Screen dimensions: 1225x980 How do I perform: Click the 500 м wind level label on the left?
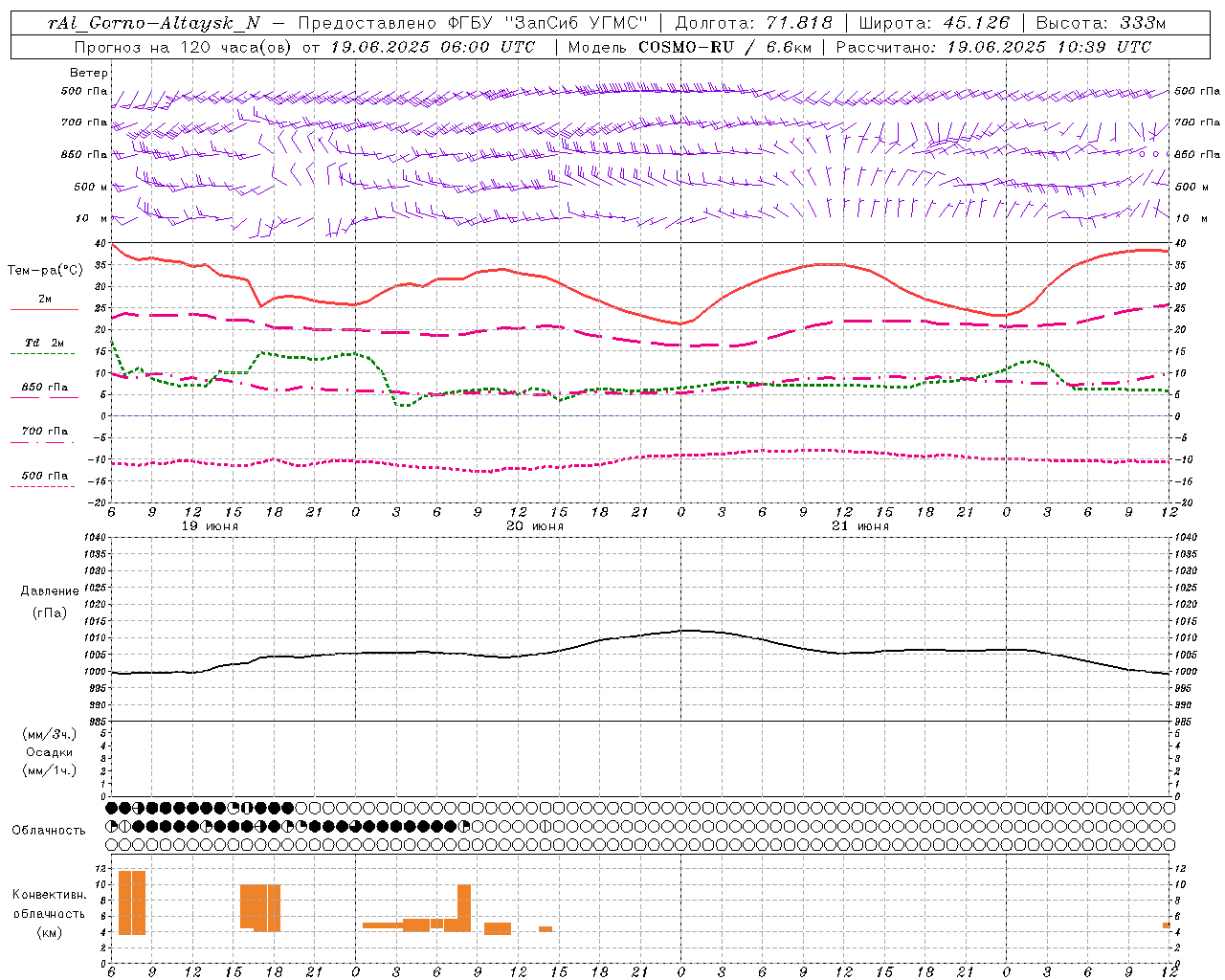coord(92,188)
